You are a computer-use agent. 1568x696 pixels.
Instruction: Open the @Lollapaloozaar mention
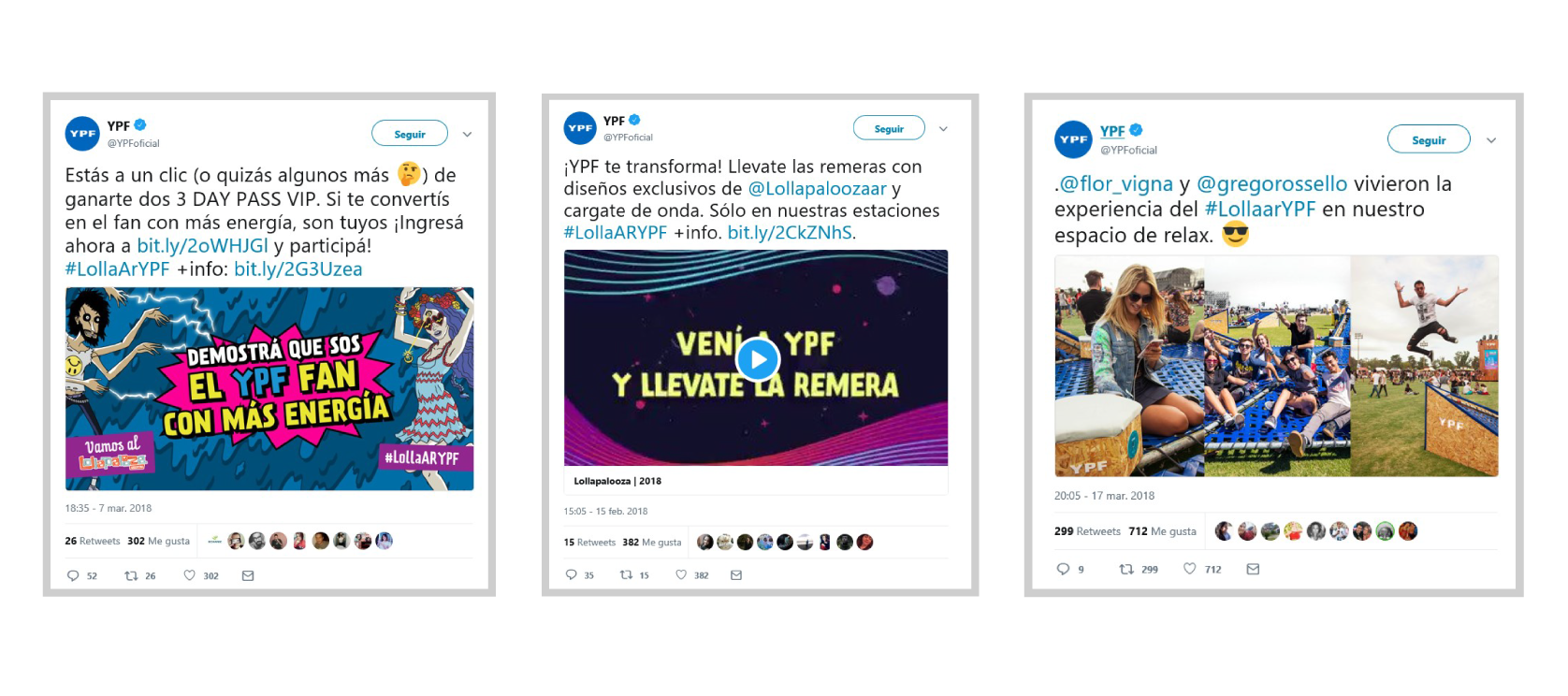tap(817, 189)
